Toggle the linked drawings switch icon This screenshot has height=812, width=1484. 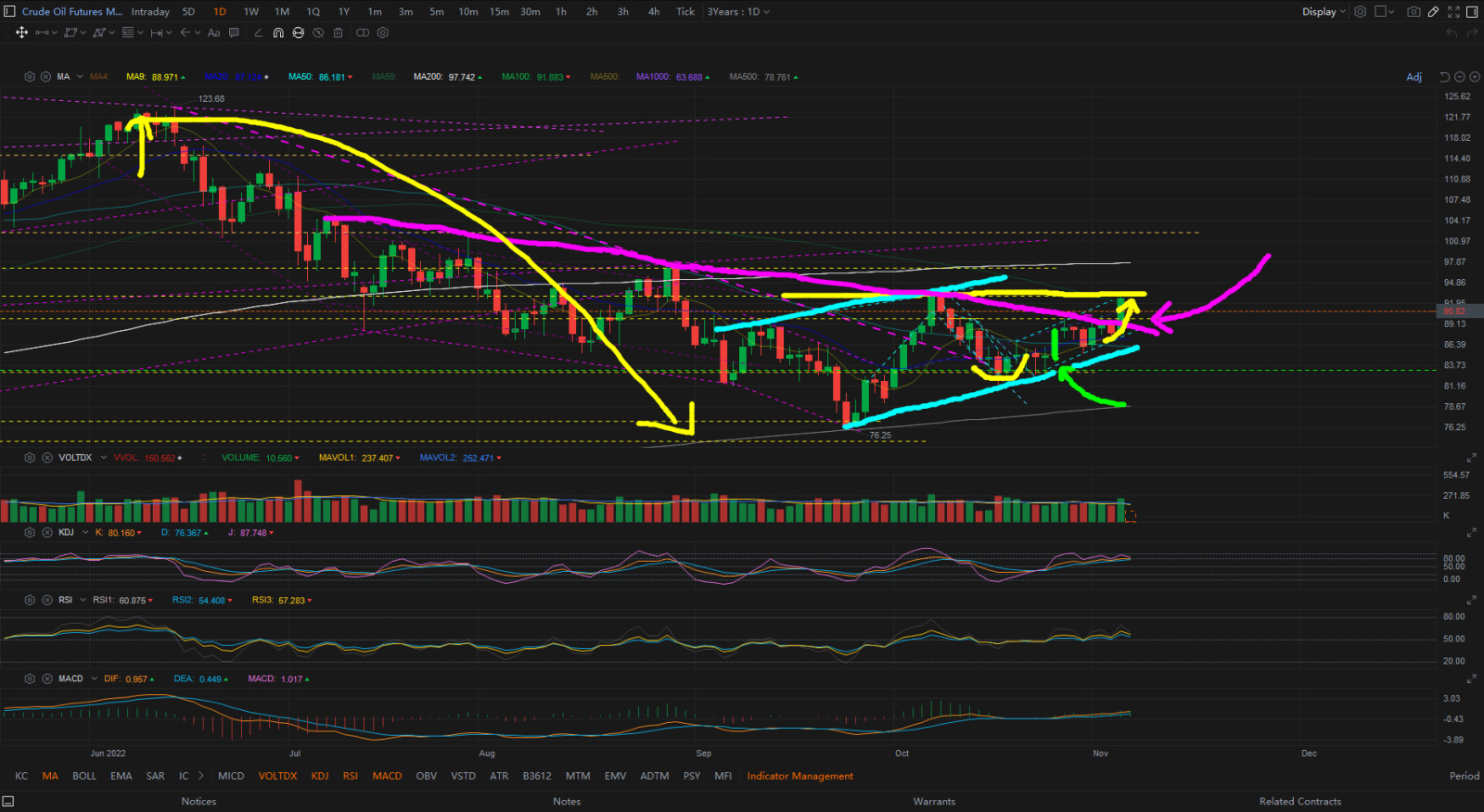tap(362, 32)
